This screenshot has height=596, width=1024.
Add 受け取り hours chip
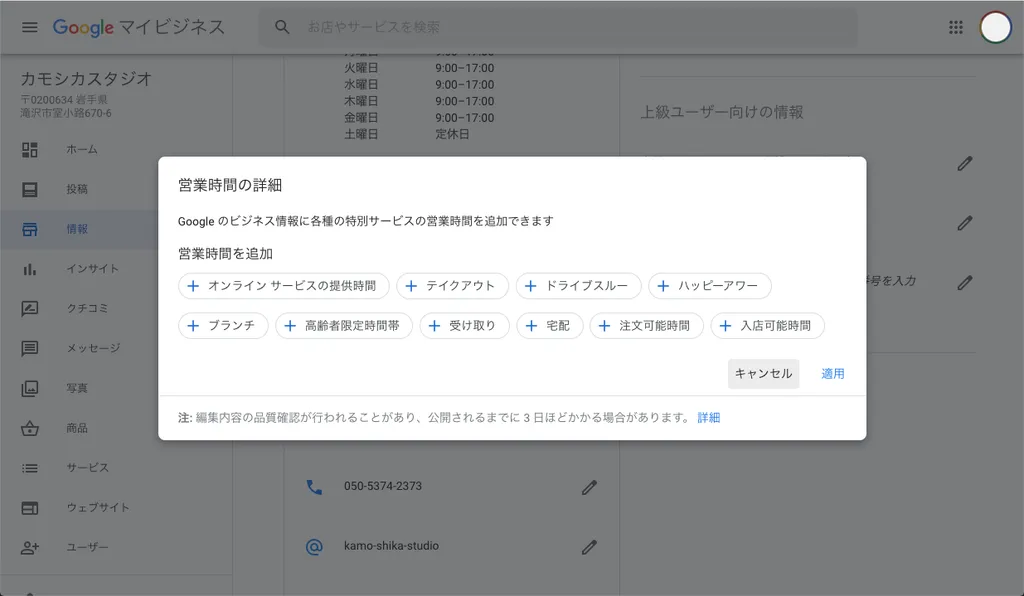click(x=464, y=326)
